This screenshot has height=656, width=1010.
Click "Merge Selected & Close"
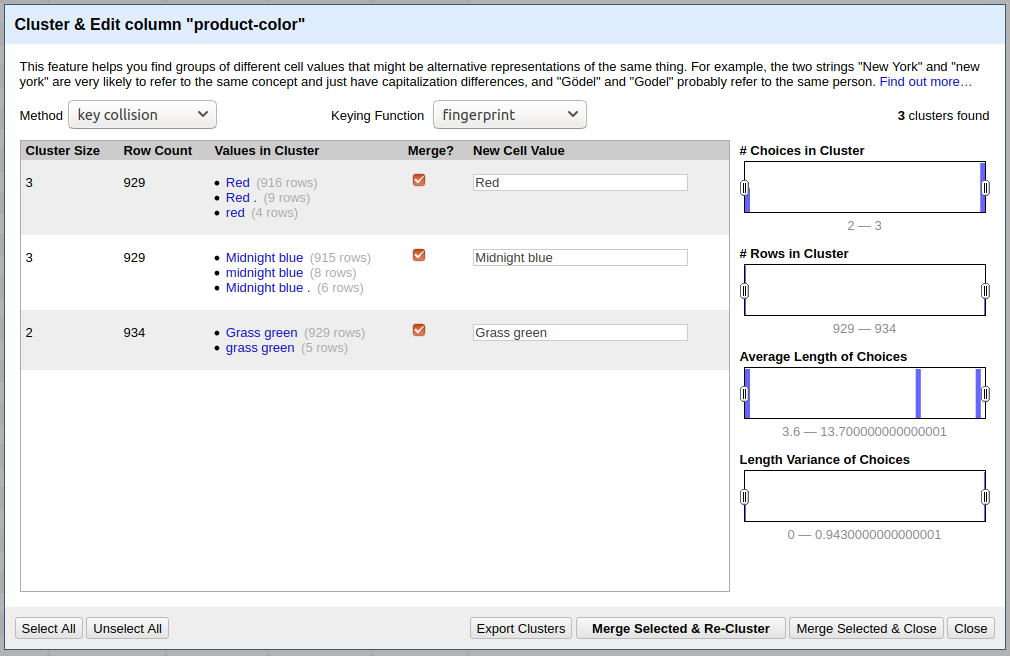pos(866,628)
